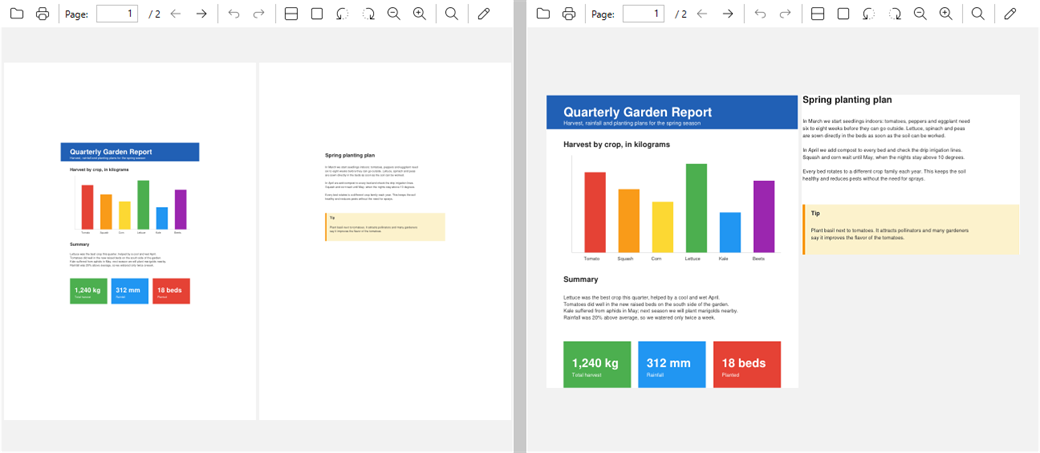Click the blue '312 mm' card, right viewer
Viewport: 1040px width, 453px height.
(x=672, y=364)
